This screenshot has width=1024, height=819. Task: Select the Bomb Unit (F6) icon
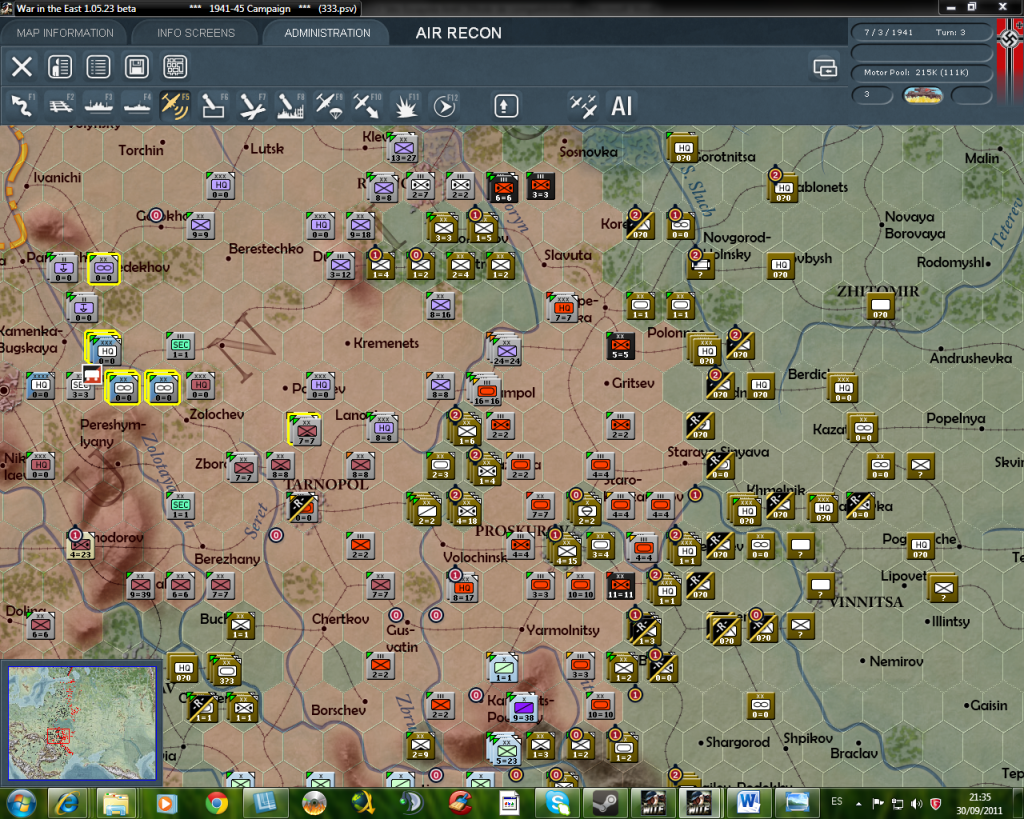pyautogui.click(x=214, y=106)
